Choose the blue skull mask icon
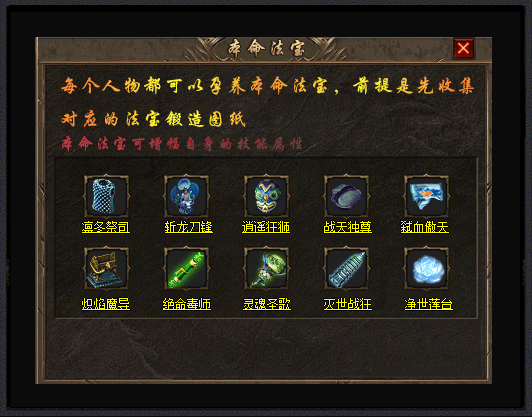Viewport: 532px width, 417px height. pyautogui.click(x=266, y=196)
